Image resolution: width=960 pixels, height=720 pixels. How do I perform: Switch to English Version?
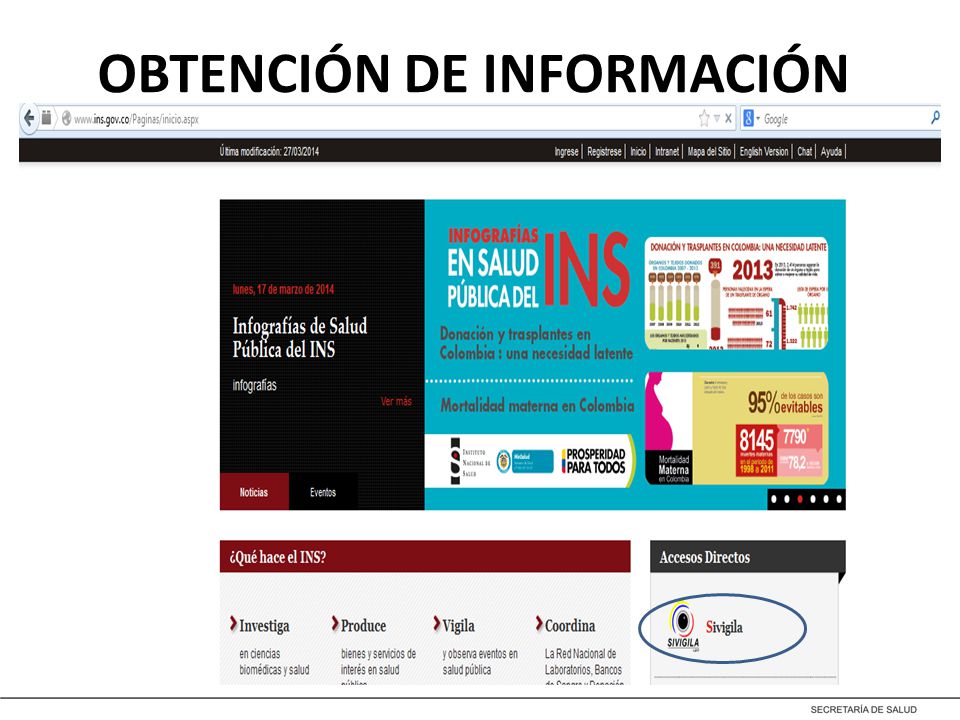click(x=764, y=152)
